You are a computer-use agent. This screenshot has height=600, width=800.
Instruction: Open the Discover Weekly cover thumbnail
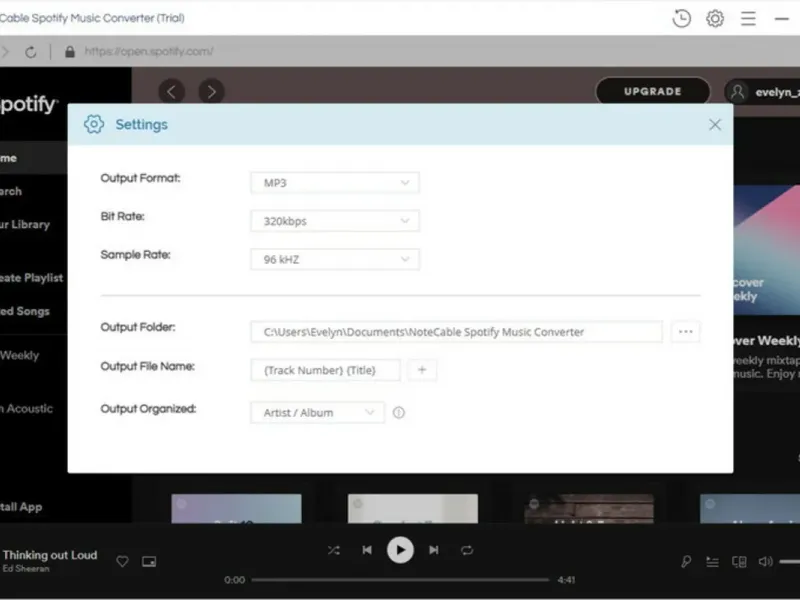tap(767, 250)
